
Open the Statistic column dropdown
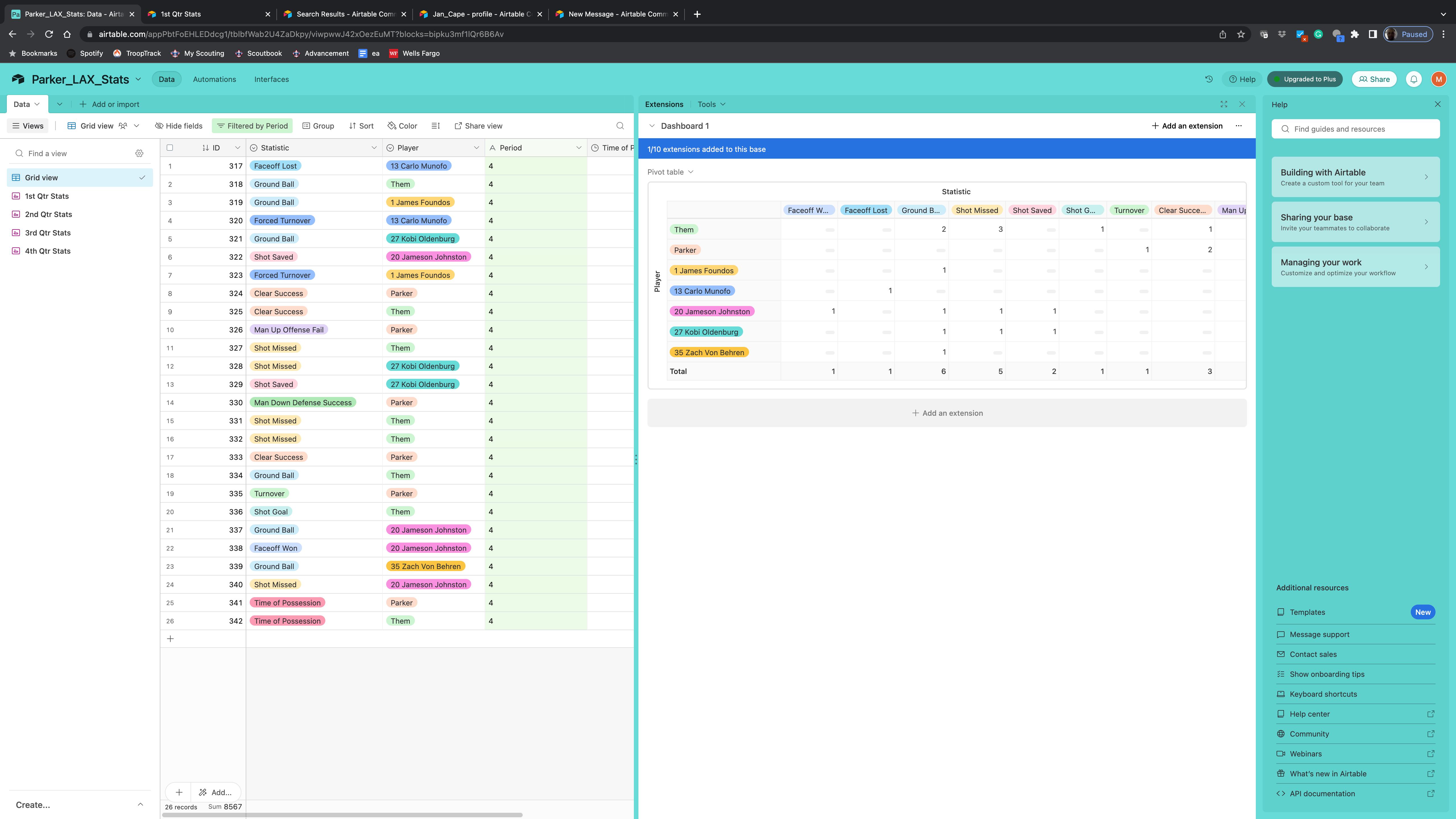[x=374, y=148]
